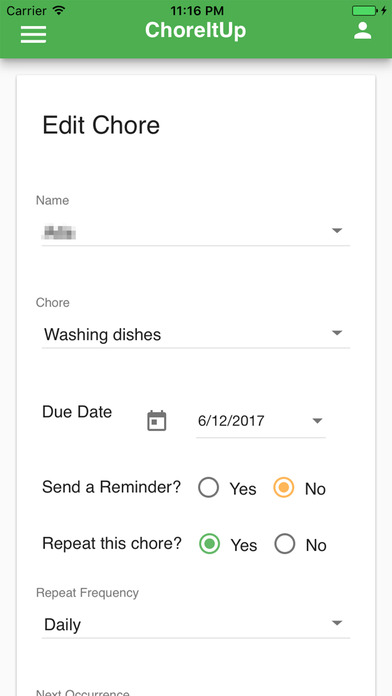Tap the calendar icon beside Due Date

(157, 421)
